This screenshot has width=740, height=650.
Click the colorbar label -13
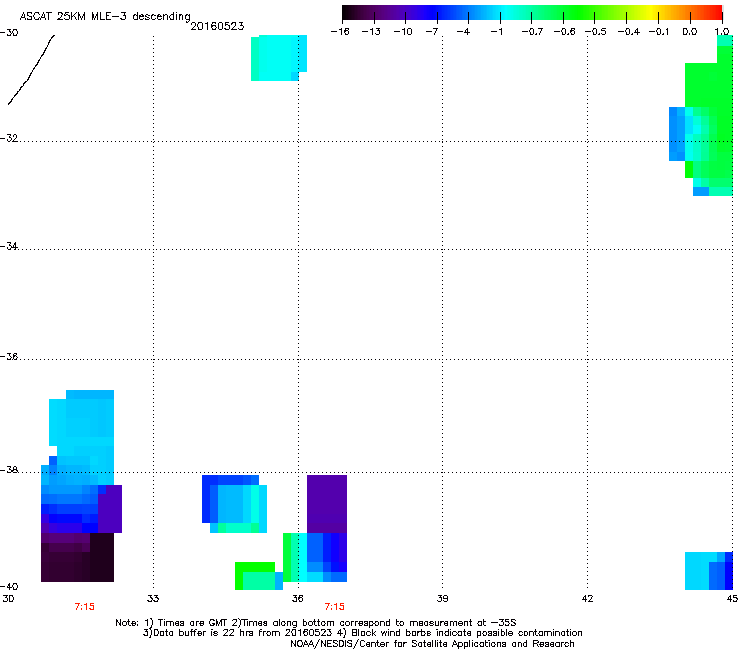[x=371, y=32]
